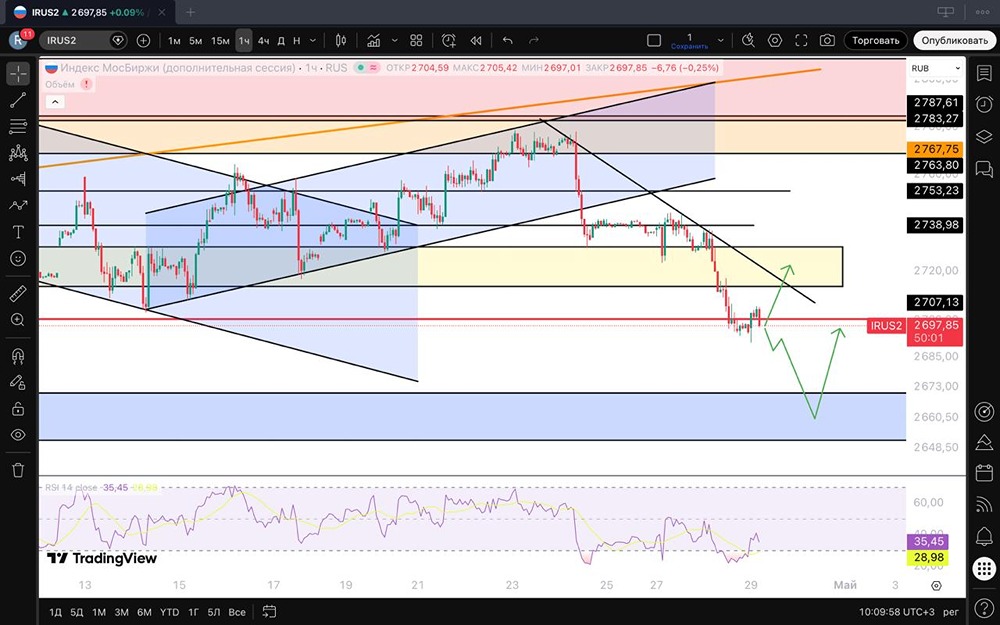This screenshot has width=1000, height=625.
Task: Open the screener radar icon
Action: point(984,411)
